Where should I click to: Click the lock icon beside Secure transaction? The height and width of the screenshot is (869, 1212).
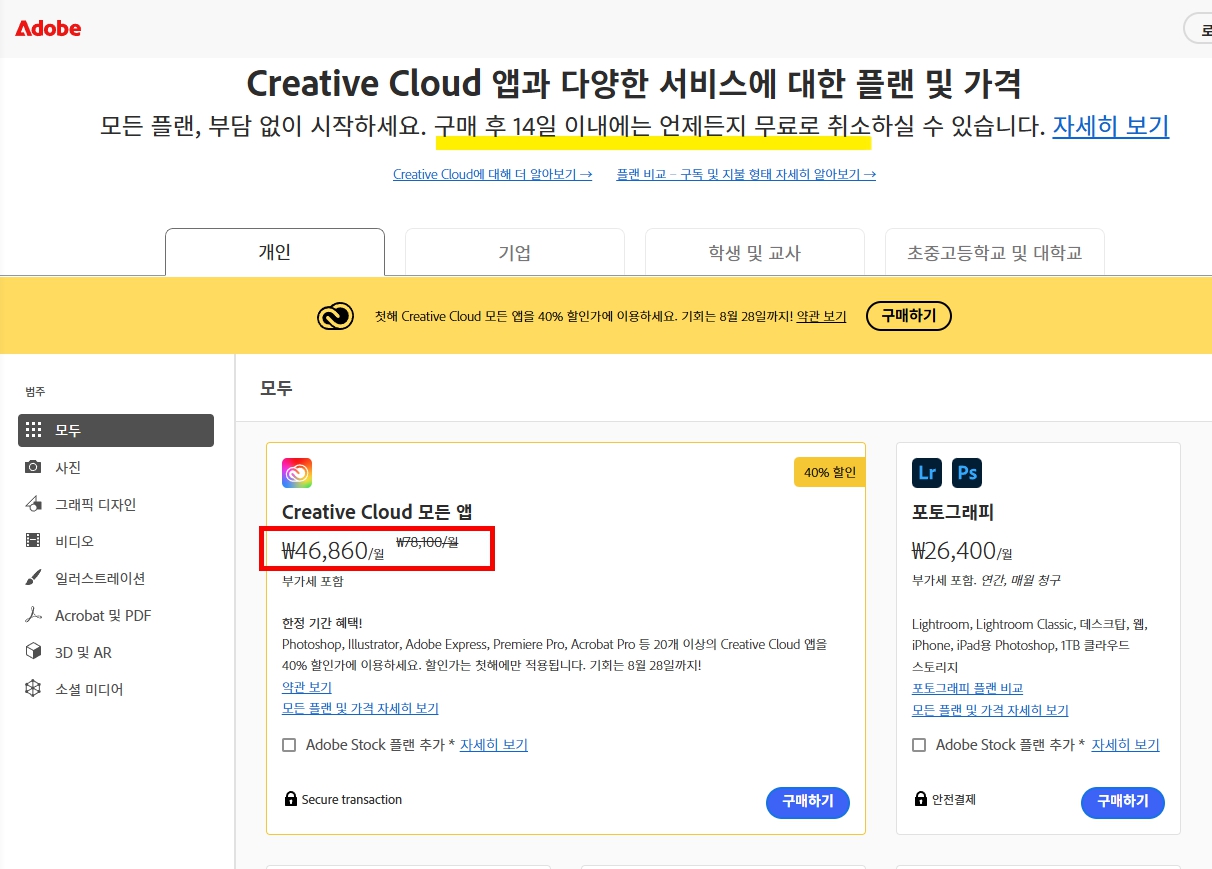point(291,799)
